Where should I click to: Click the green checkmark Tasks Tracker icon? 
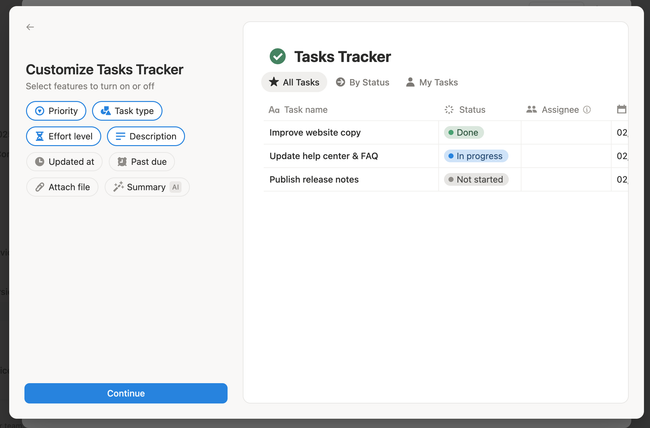click(x=277, y=57)
